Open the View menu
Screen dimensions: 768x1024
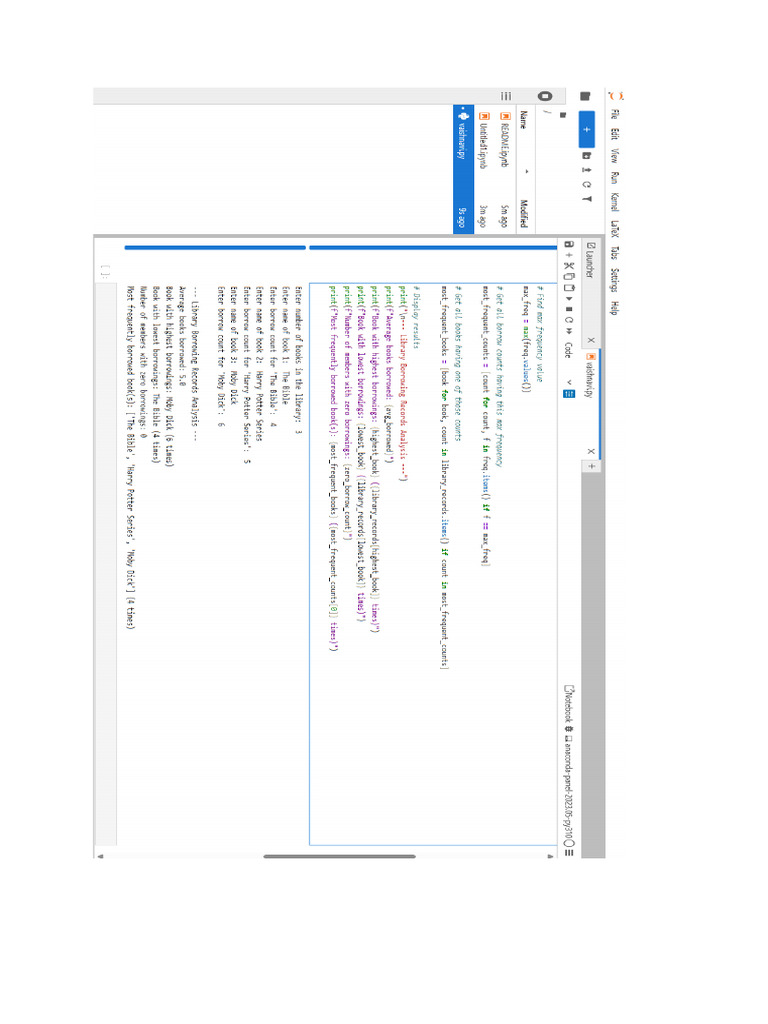click(x=614, y=155)
